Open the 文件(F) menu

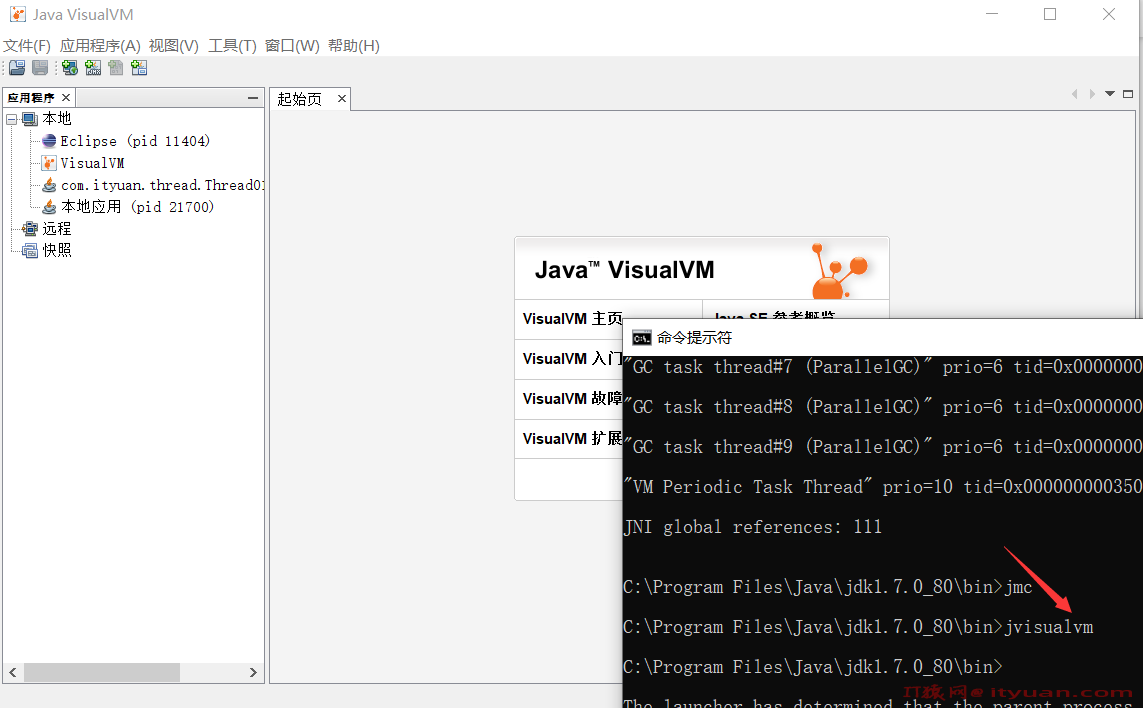[27, 45]
